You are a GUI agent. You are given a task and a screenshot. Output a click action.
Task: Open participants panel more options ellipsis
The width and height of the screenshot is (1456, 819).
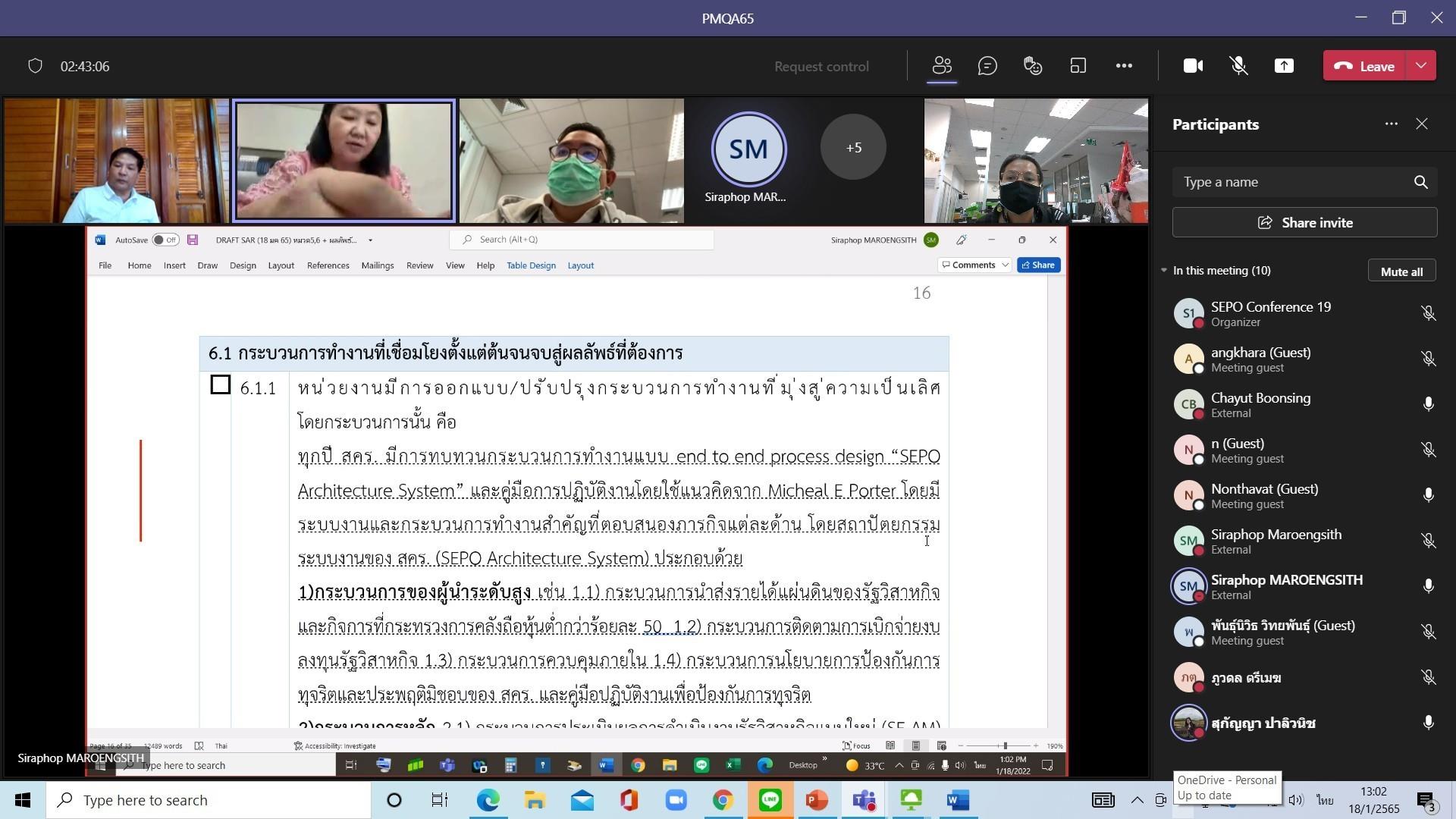pos(1391,124)
